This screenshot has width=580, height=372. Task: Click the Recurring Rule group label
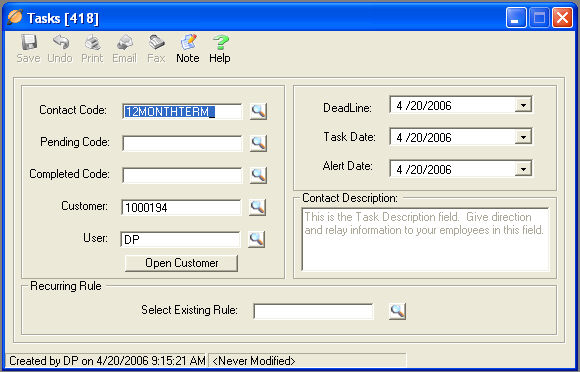coord(66,286)
